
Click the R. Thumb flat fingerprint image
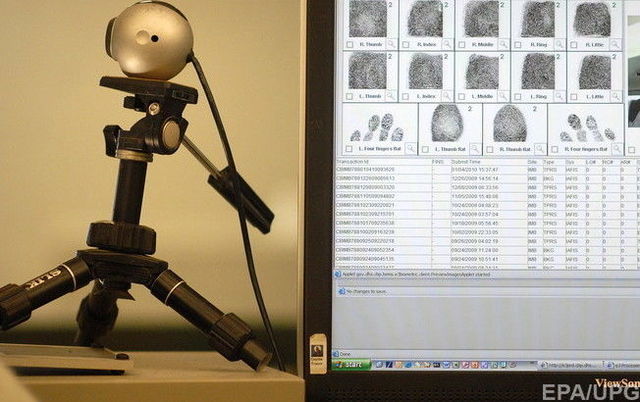click(x=510, y=123)
